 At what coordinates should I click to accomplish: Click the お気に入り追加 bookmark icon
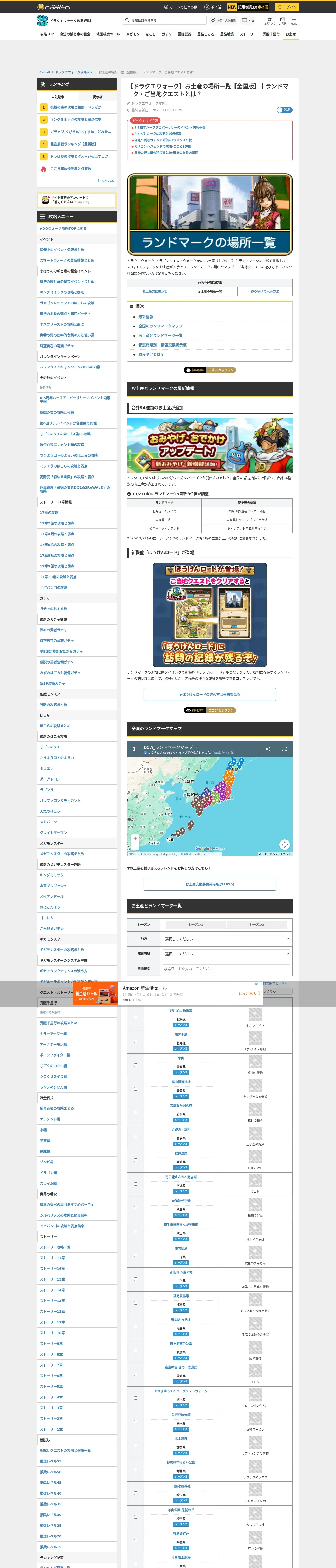tap(214, 21)
